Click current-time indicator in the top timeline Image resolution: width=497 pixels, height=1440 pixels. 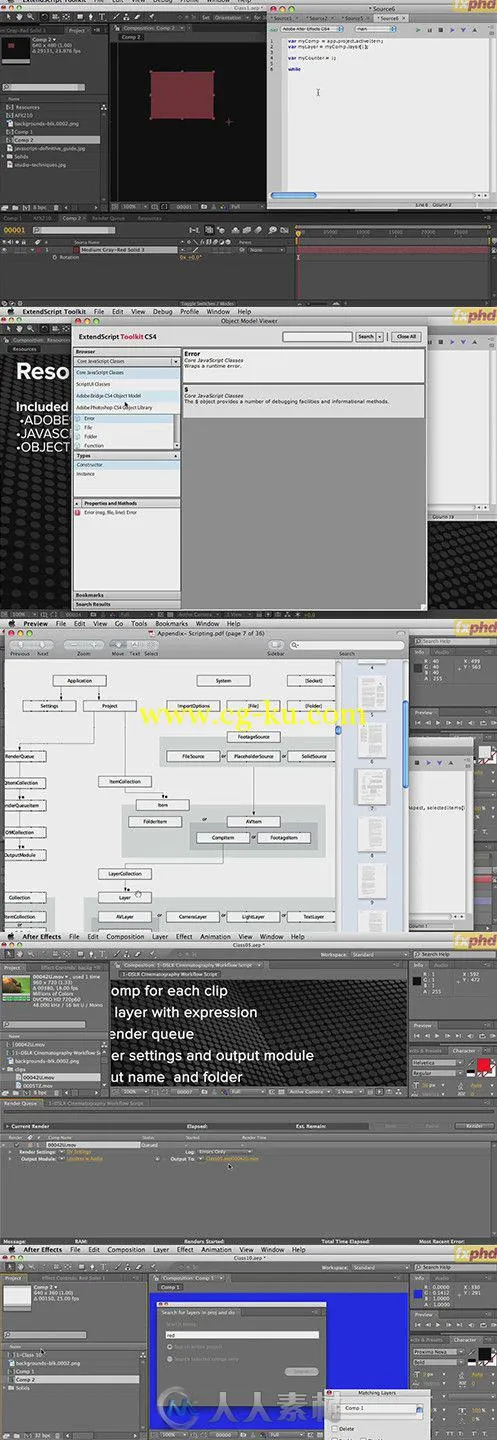(x=297, y=233)
